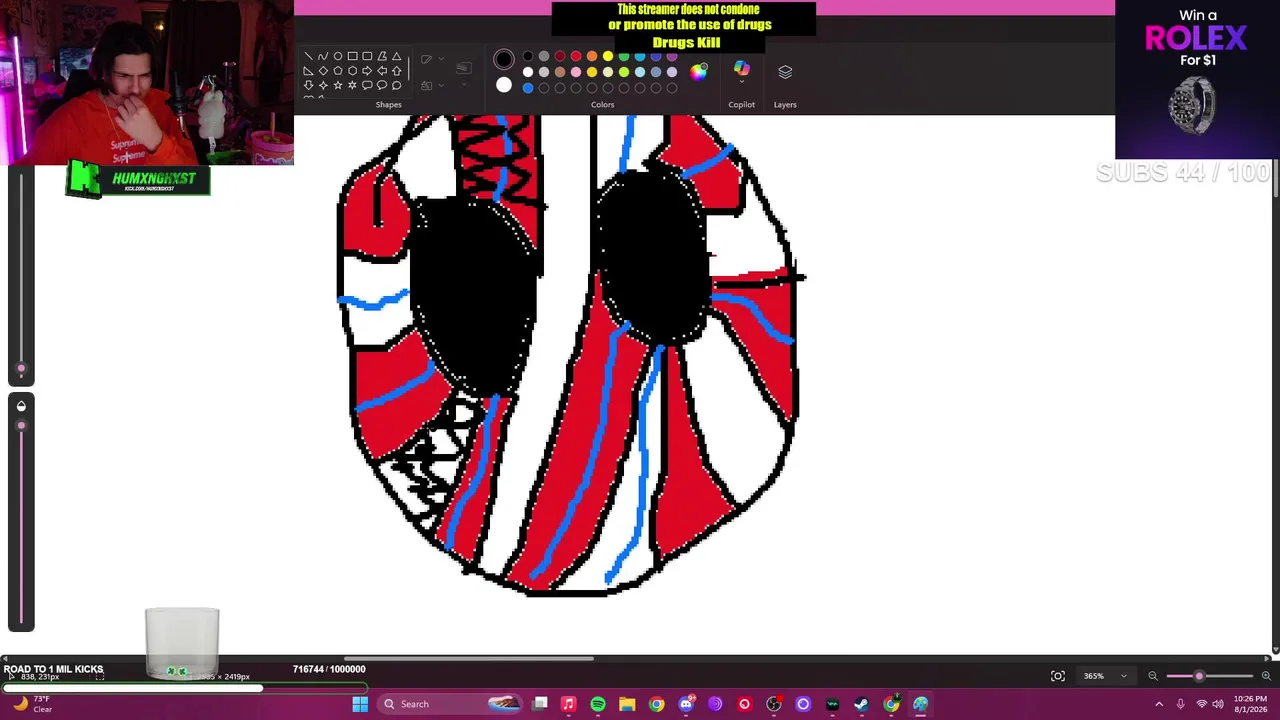The image size is (1280, 720).
Task: Pick the bright red palette color
Action: (x=576, y=56)
